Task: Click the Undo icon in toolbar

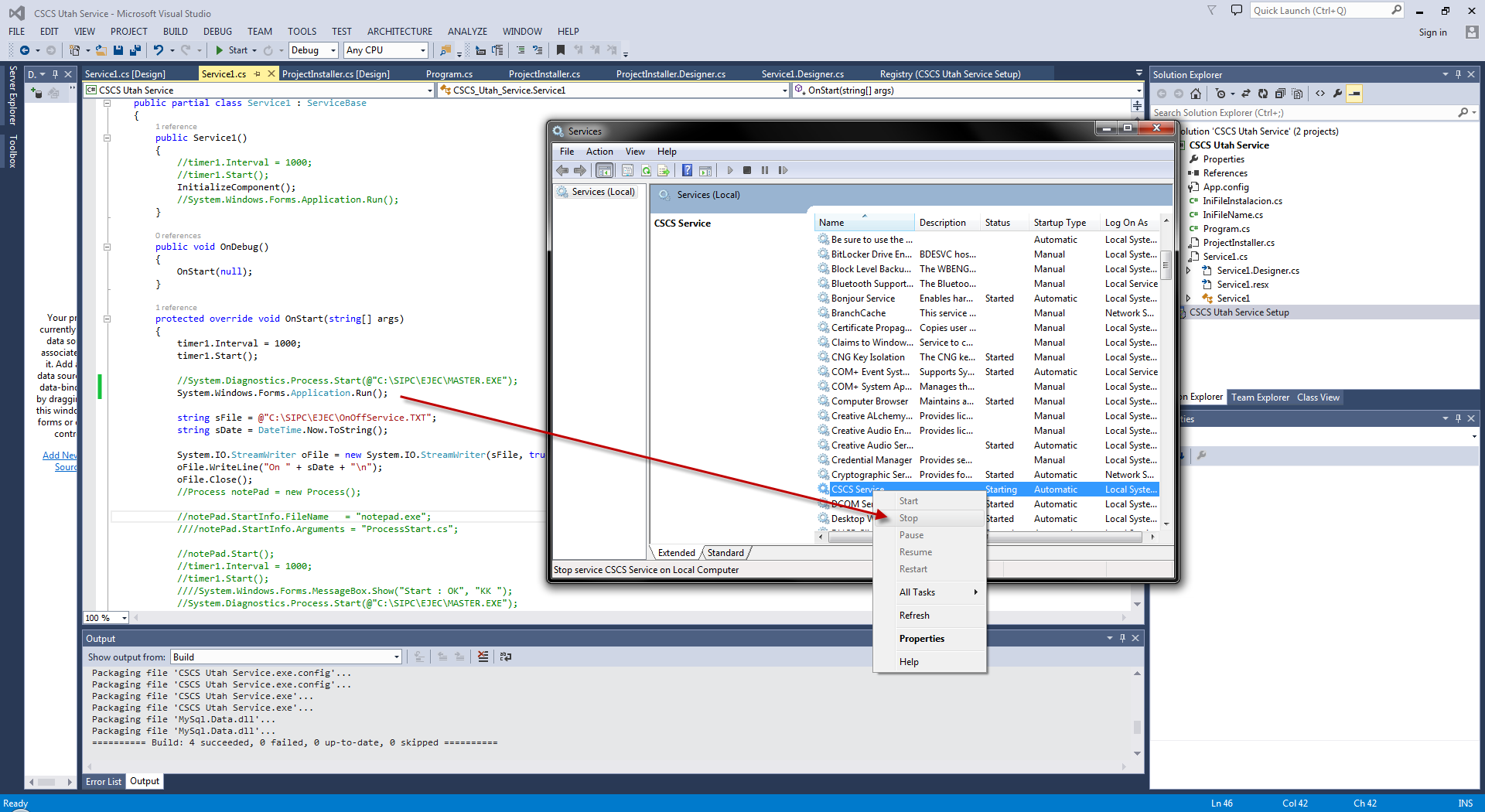Action: [159, 50]
